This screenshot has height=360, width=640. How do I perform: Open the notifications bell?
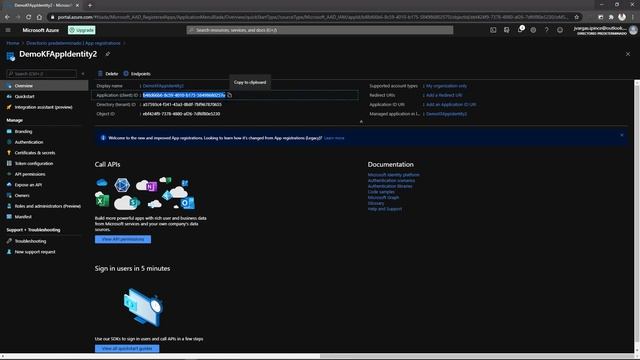click(x=520, y=30)
